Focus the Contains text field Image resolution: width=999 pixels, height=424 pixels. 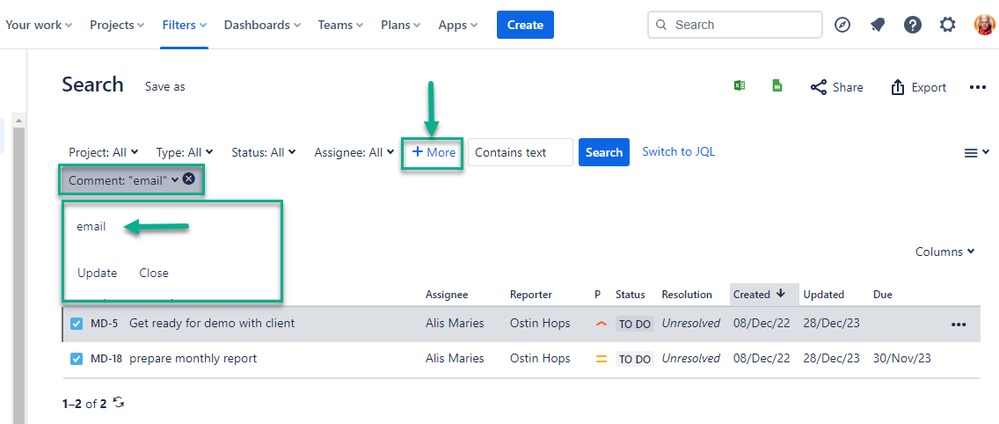pyautogui.click(x=521, y=152)
